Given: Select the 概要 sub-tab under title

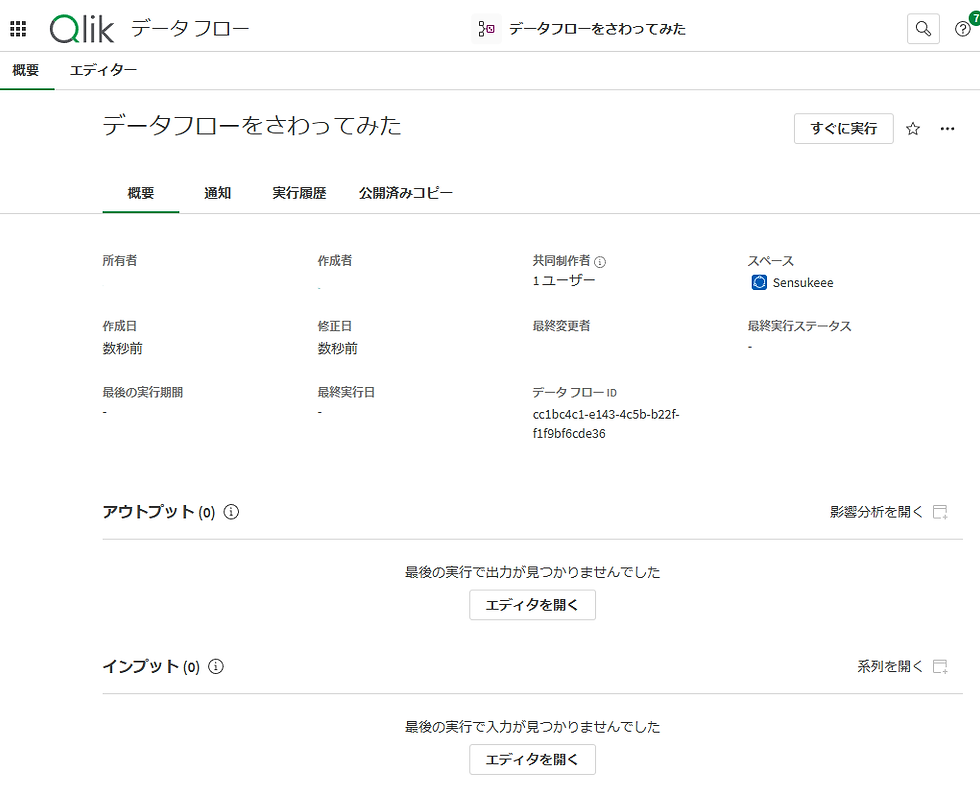Looking at the screenshot, I should (x=141, y=193).
